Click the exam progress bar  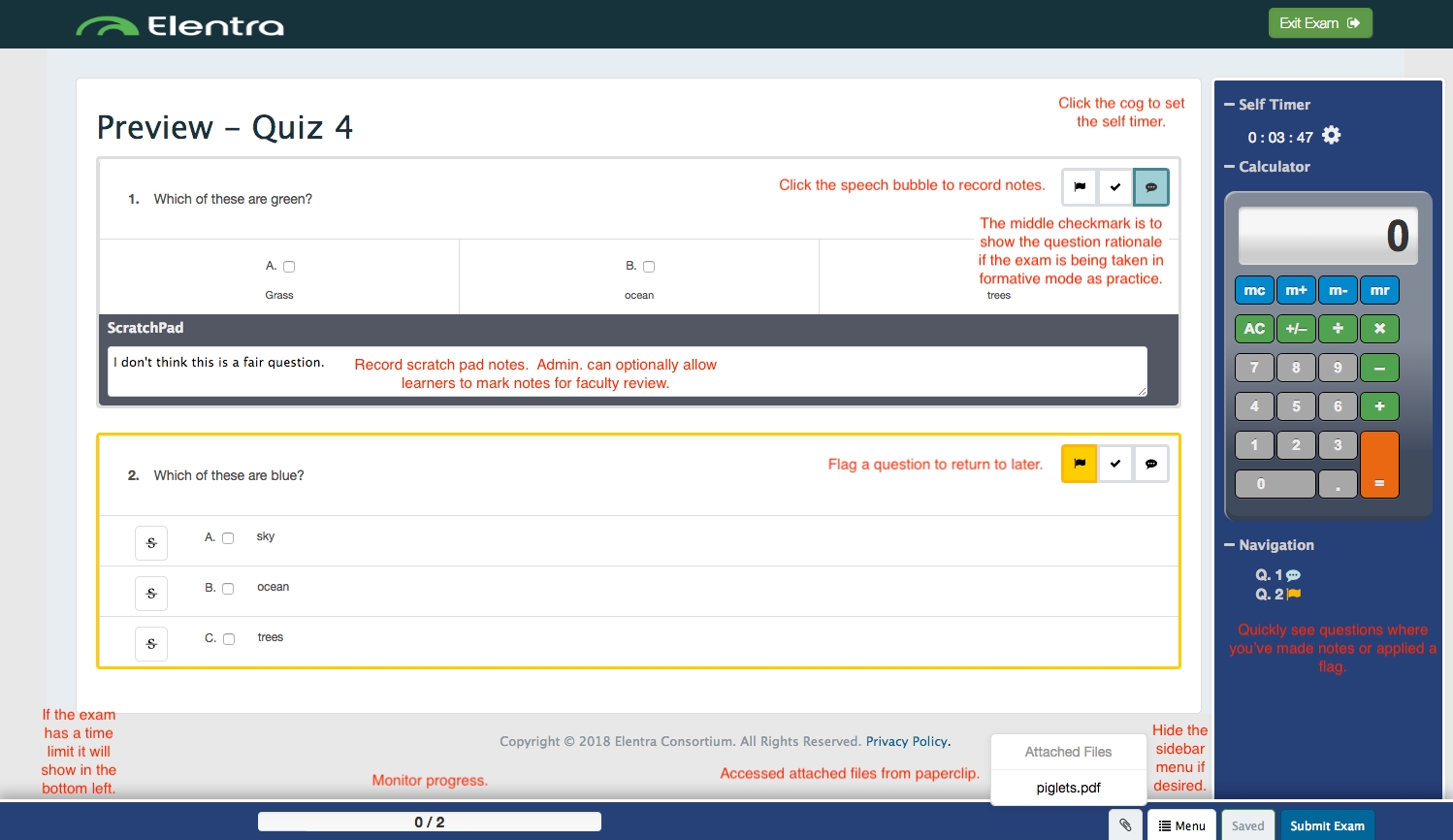click(430, 822)
